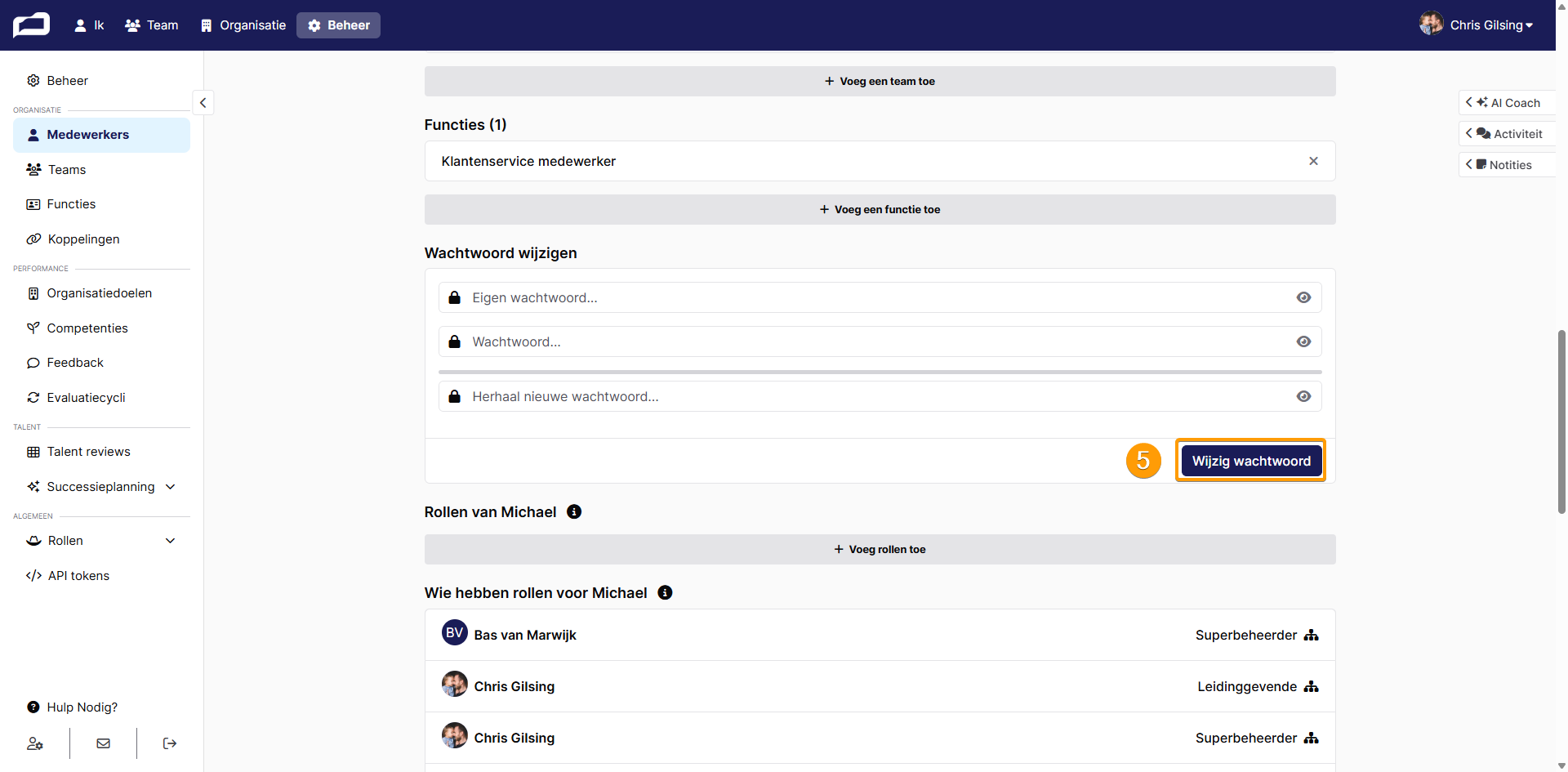Click the info icon beside Wie hebben rollen voor Michael
This screenshot has height=772, width=1568.
(665, 593)
